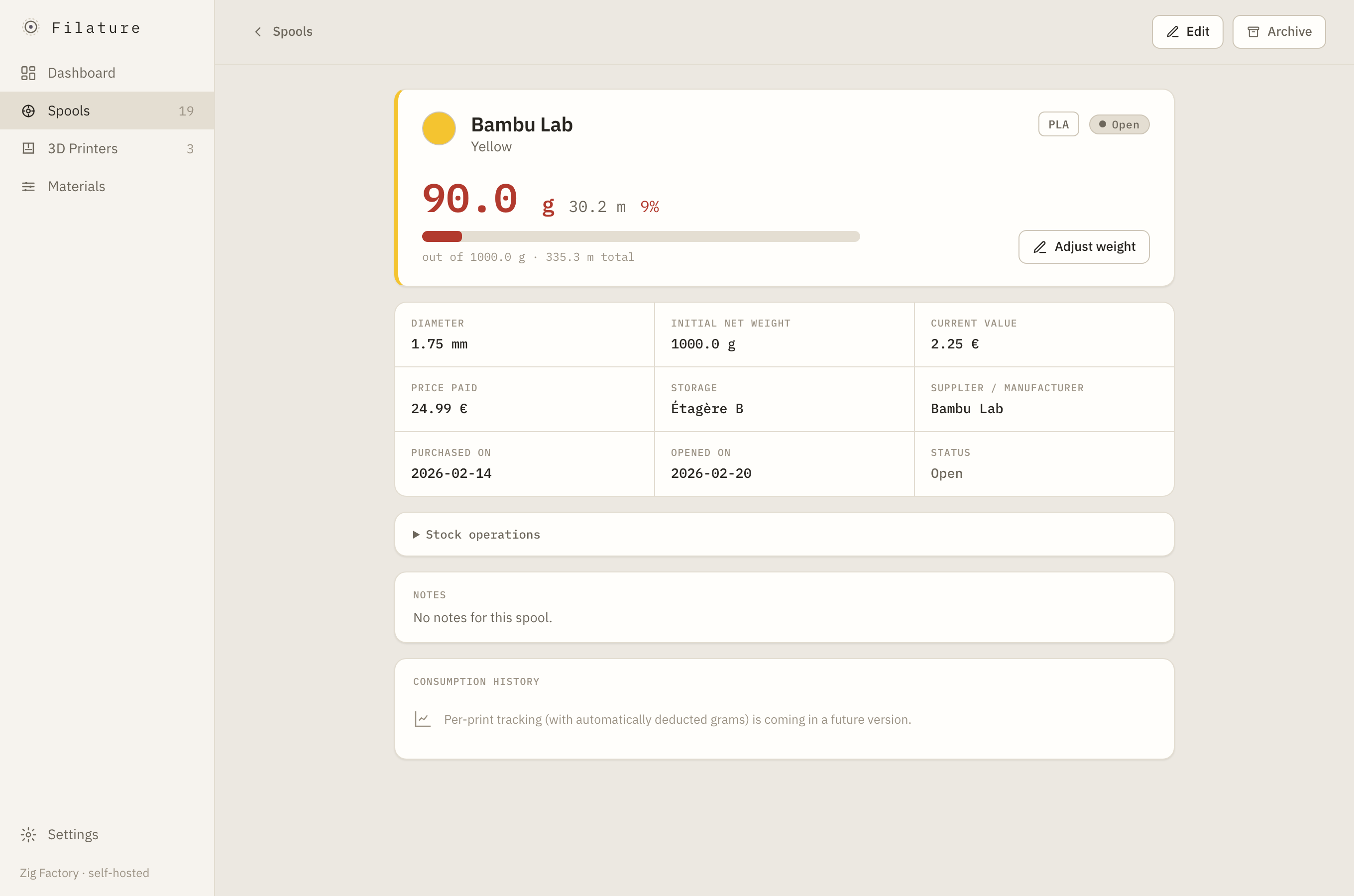Click the Settings gear icon
The width and height of the screenshot is (1354, 896).
(x=28, y=835)
